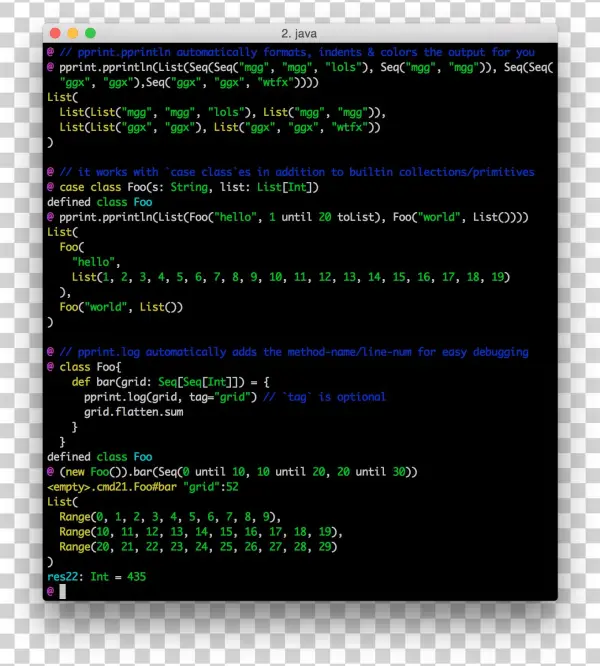This screenshot has height=666, width=600.
Task: Click the Foo("world", List()) output line
Action: click(x=121, y=307)
